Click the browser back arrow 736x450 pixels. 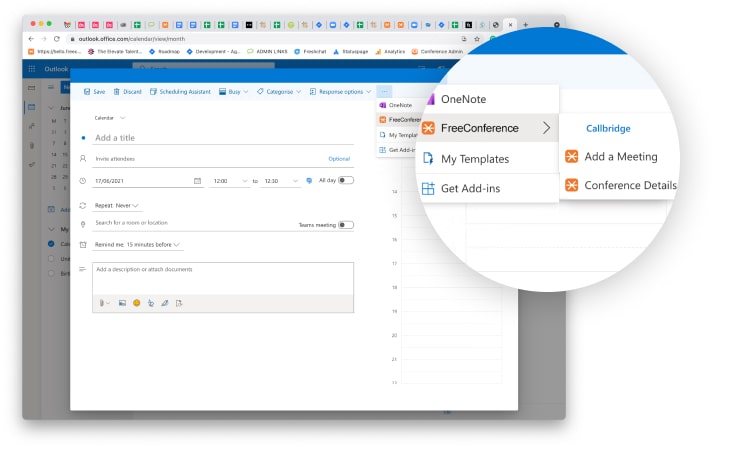31,39
